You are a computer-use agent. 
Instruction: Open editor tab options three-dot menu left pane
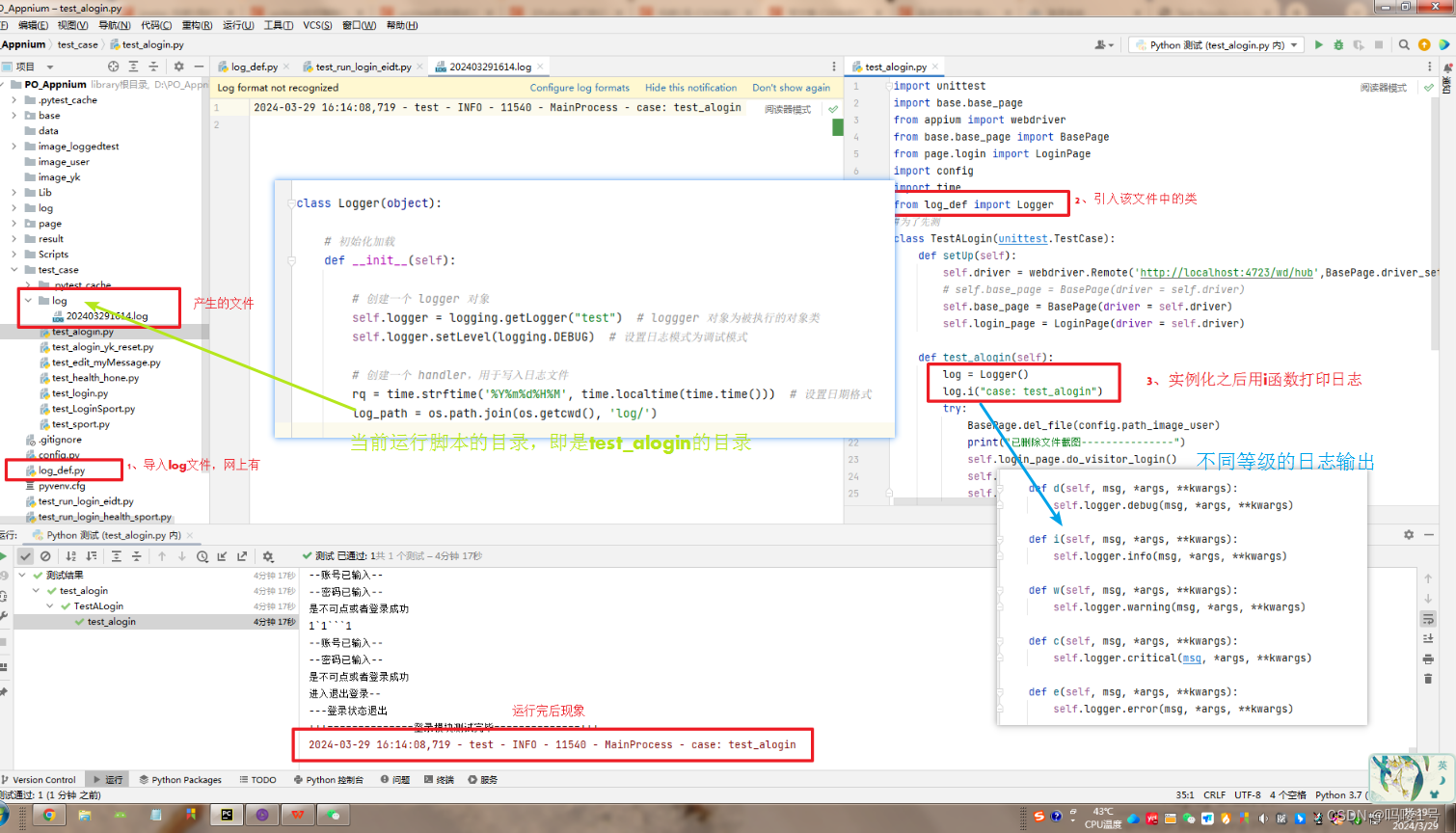click(834, 67)
